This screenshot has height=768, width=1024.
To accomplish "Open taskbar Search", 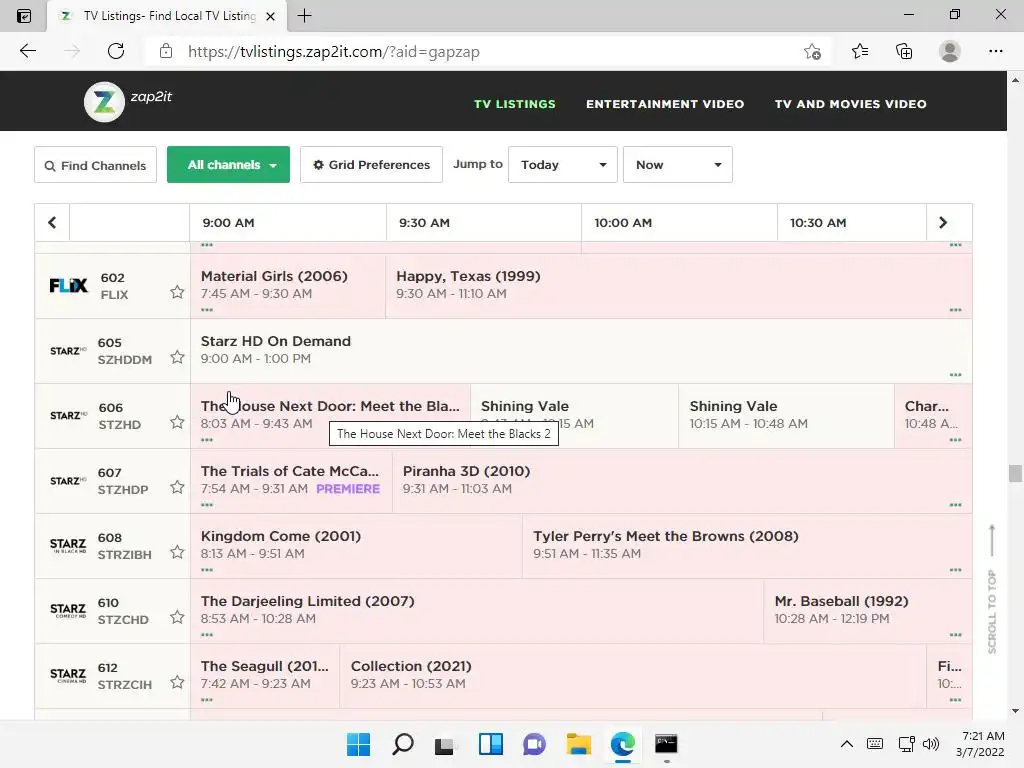I will tap(402, 744).
